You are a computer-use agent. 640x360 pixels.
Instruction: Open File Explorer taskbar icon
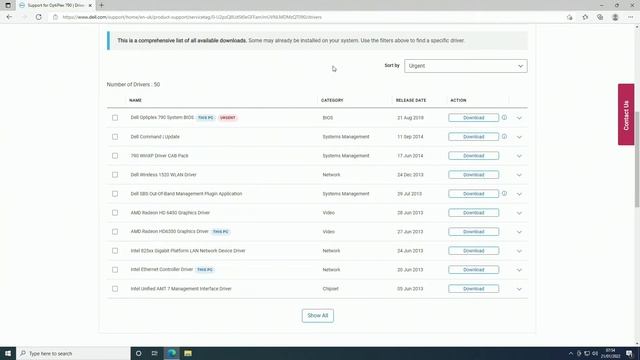coord(188,353)
